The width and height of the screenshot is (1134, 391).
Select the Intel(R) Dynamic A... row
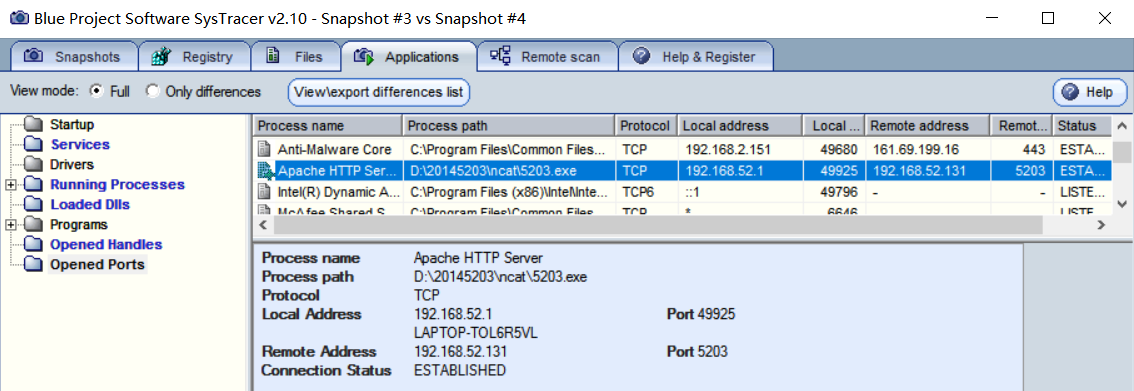[x=683, y=192]
